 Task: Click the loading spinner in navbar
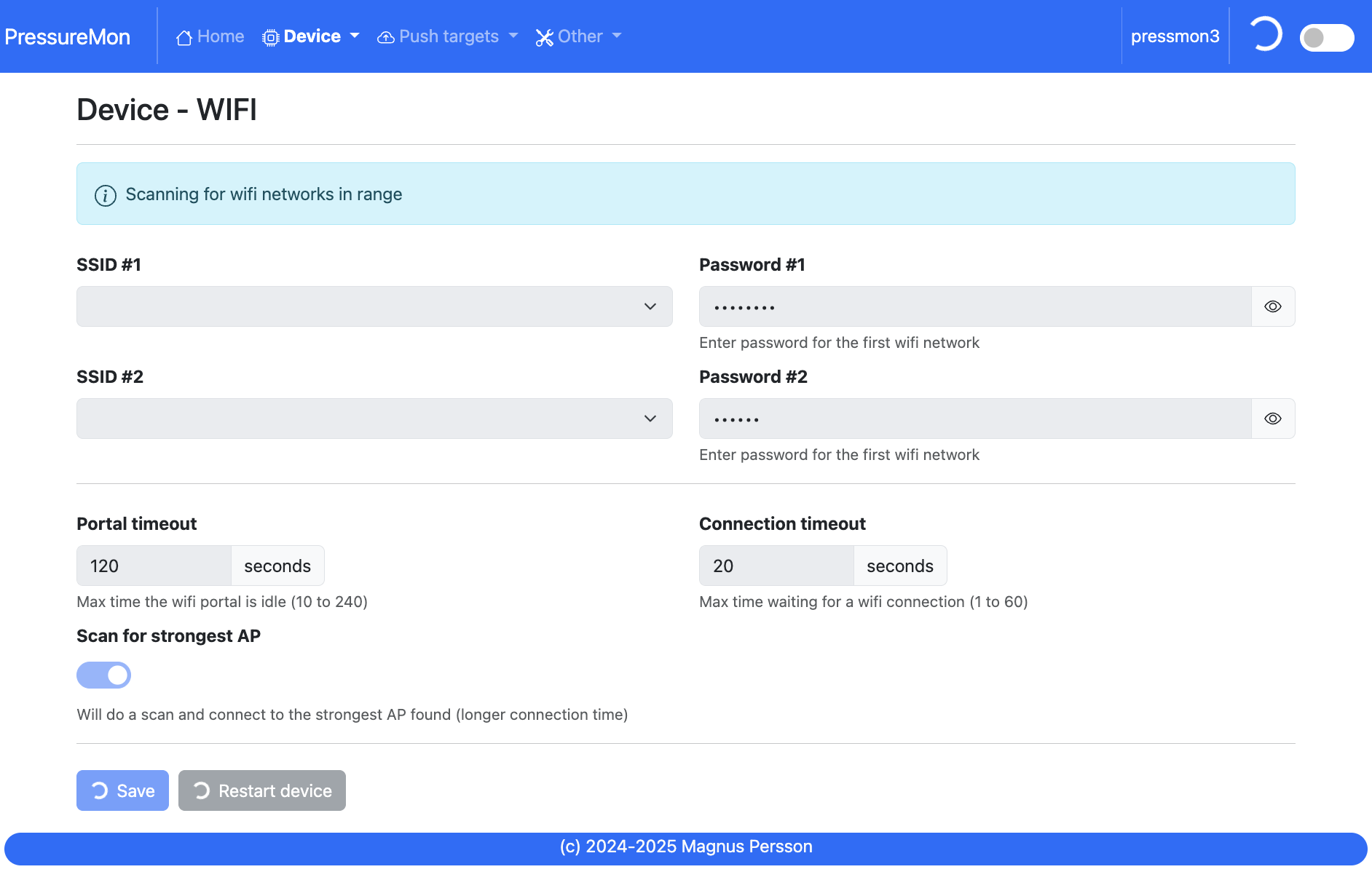click(x=1265, y=34)
